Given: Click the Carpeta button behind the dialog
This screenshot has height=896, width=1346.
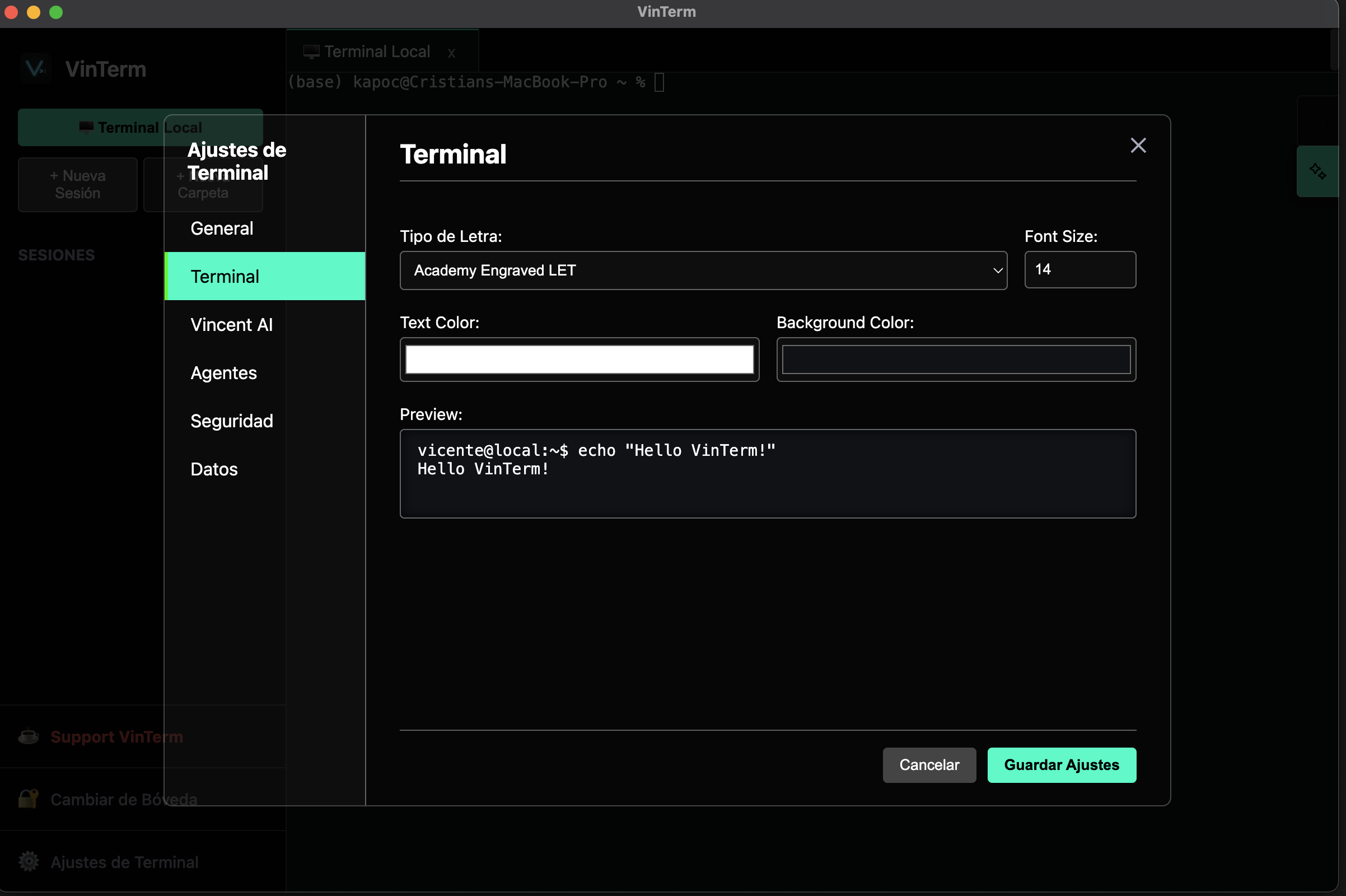Looking at the screenshot, I should tap(203, 184).
